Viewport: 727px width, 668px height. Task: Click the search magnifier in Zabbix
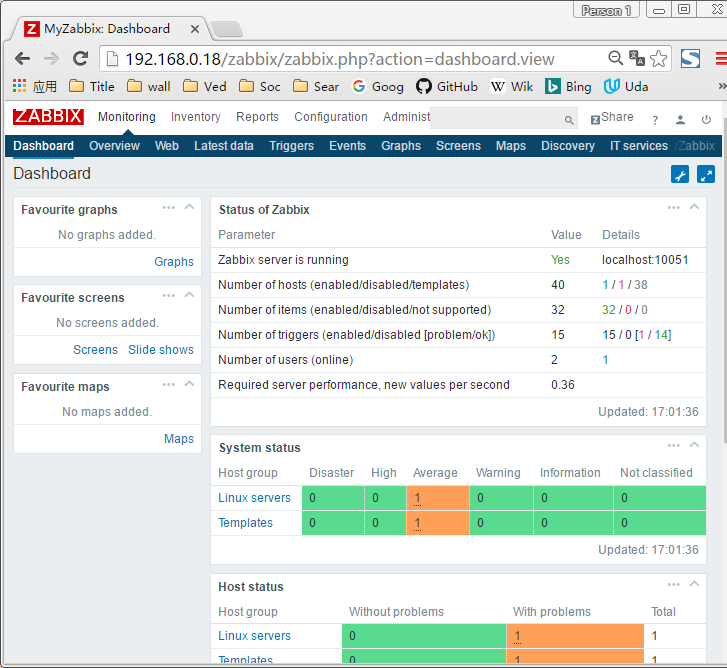coord(569,120)
